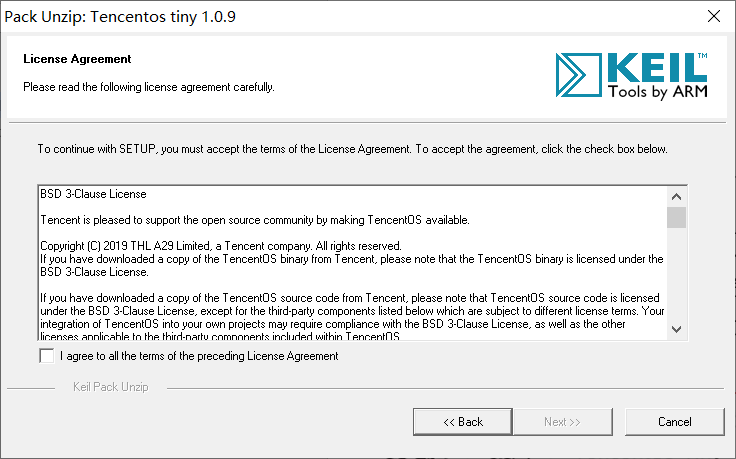Click the license scrollbar thumb

point(676,217)
